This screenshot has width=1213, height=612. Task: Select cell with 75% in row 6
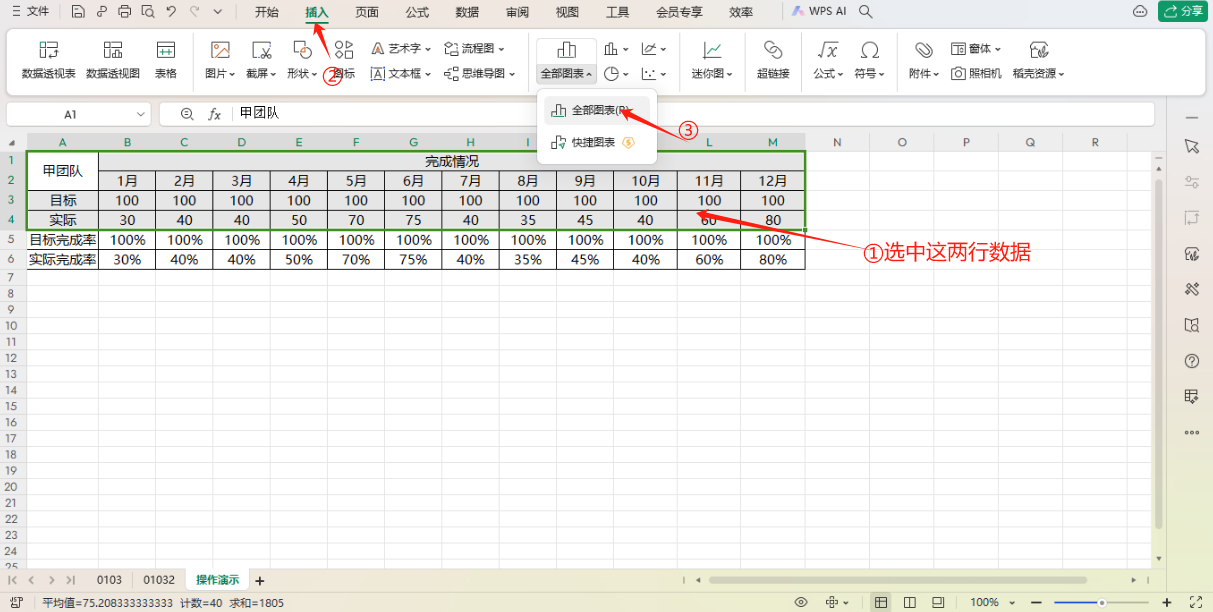413,259
